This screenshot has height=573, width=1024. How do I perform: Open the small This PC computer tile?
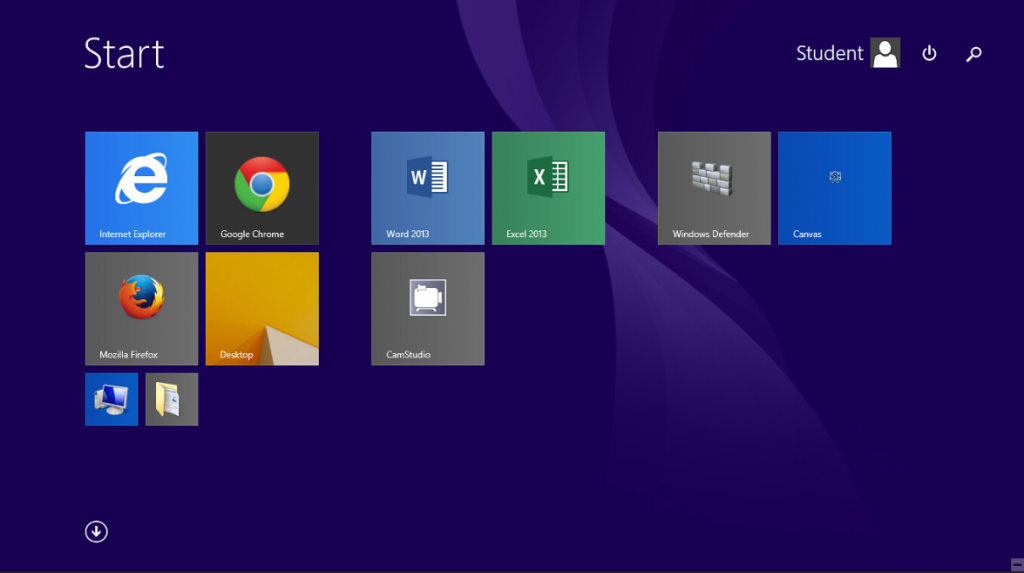(x=112, y=399)
